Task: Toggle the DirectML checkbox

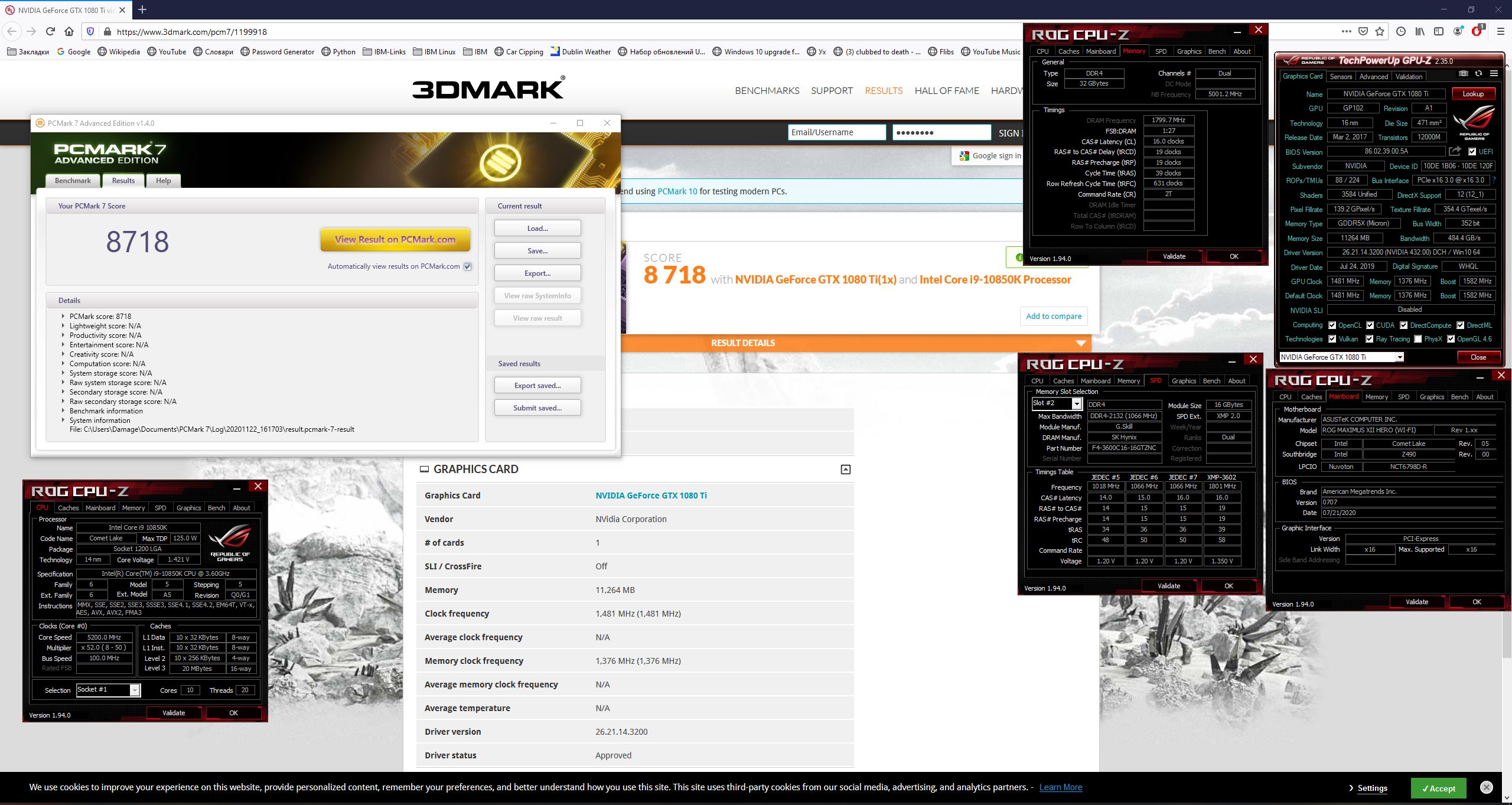Action: coord(1460,325)
